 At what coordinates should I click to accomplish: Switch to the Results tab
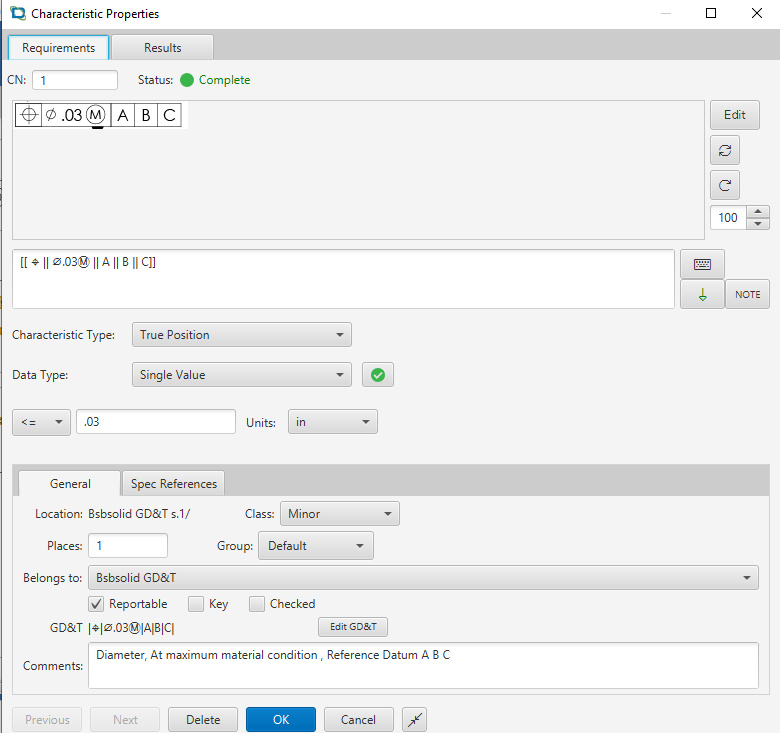coord(162,47)
